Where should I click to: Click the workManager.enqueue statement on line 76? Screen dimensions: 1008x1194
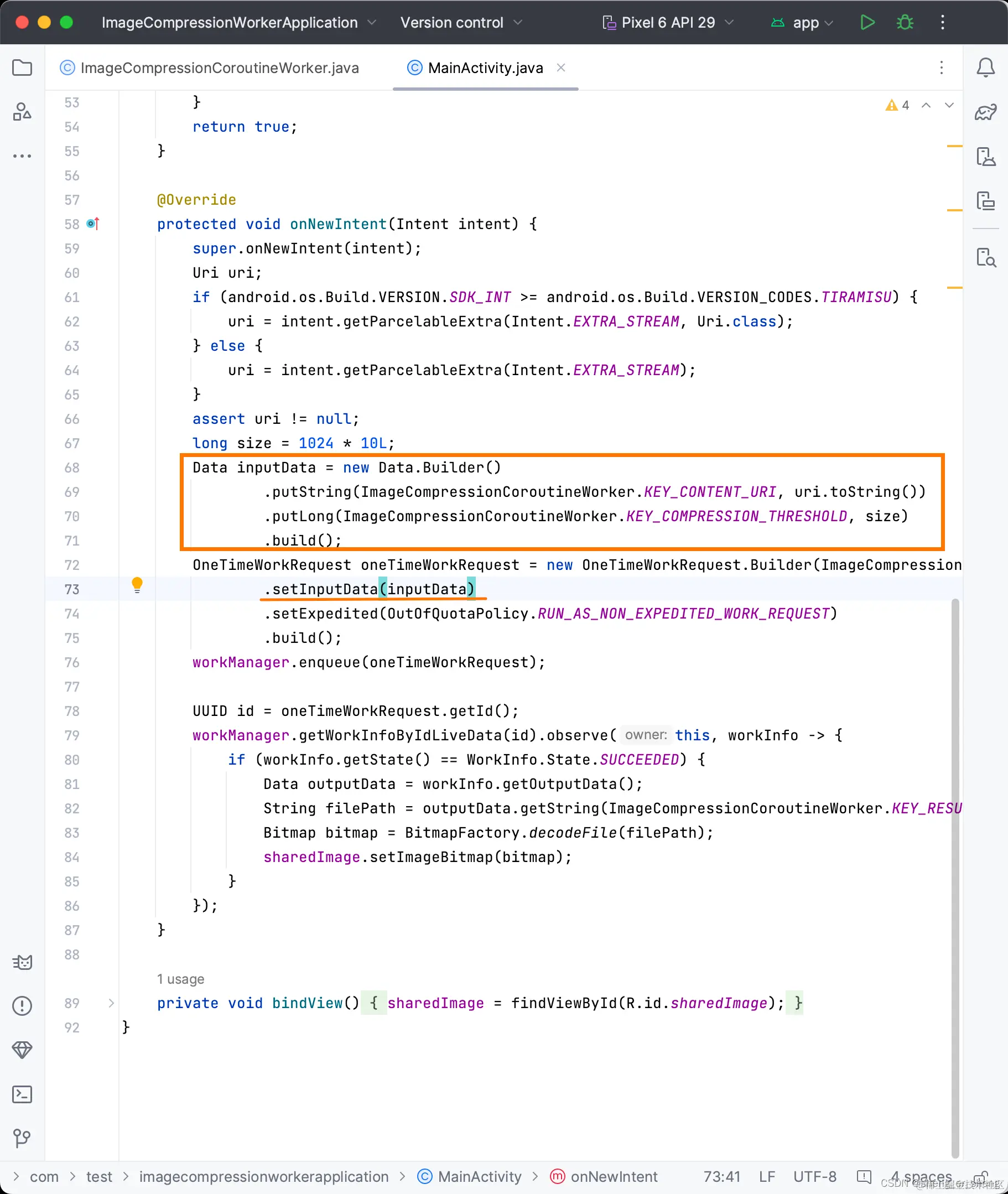(369, 662)
